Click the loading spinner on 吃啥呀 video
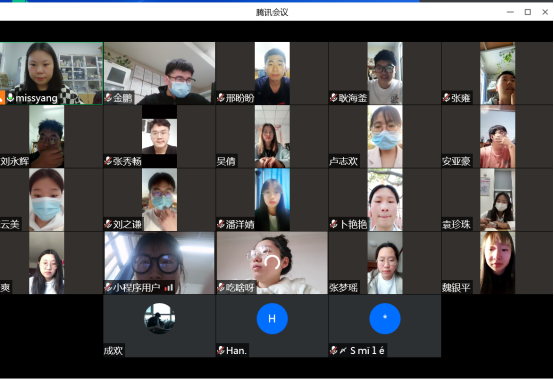The width and height of the screenshot is (554, 380). click(x=272, y=263)
